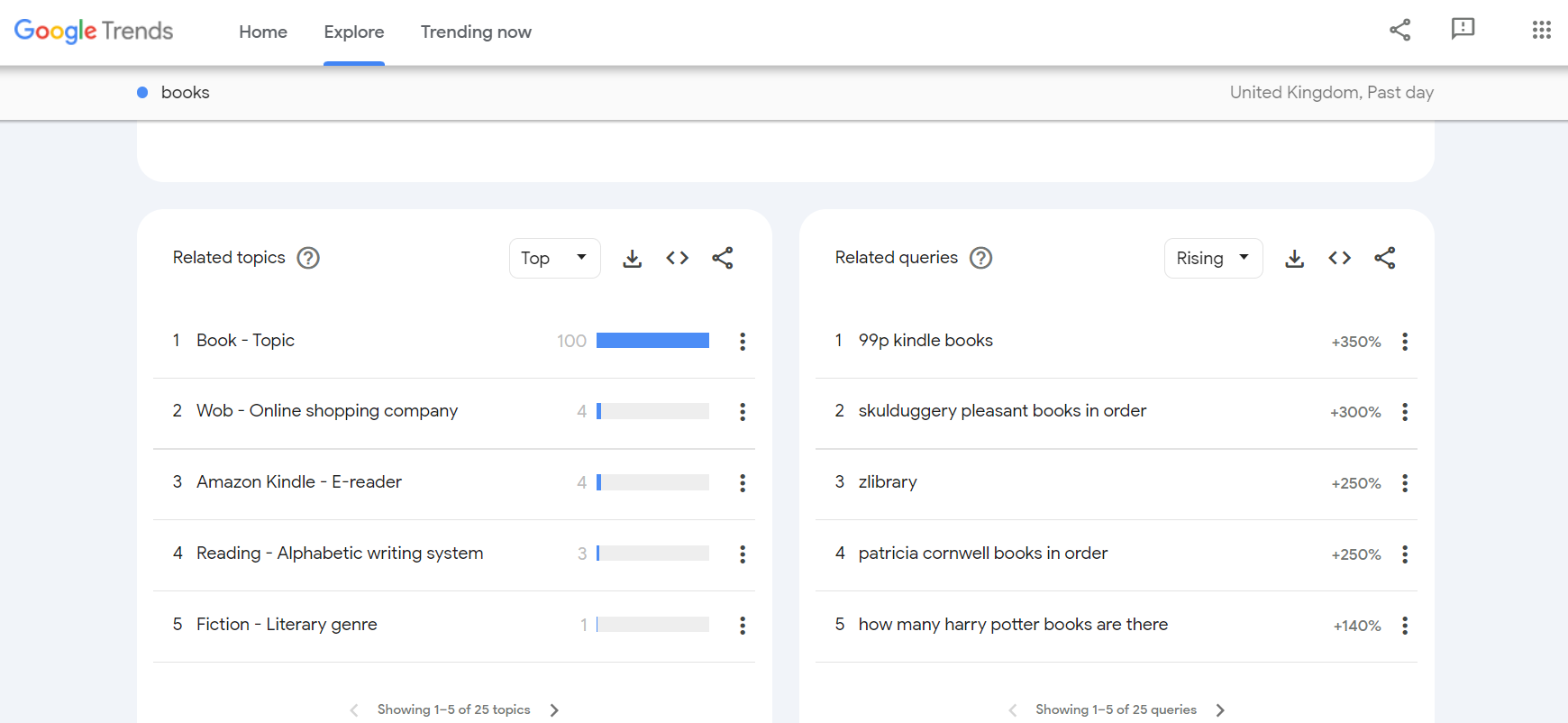Open skulduggery pleasant books in order query

pyautogui.click(x=1002, y=411)
